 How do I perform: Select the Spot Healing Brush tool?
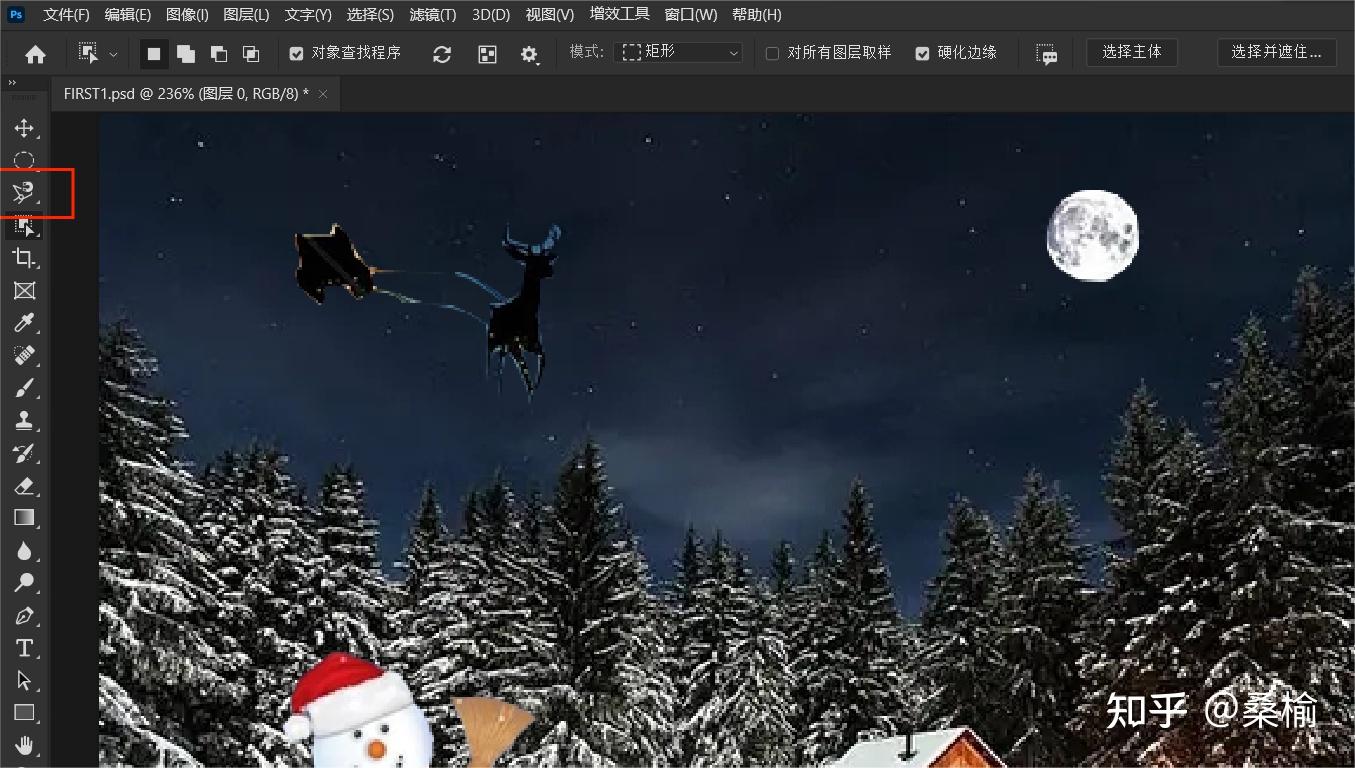(x=24, y=356)
